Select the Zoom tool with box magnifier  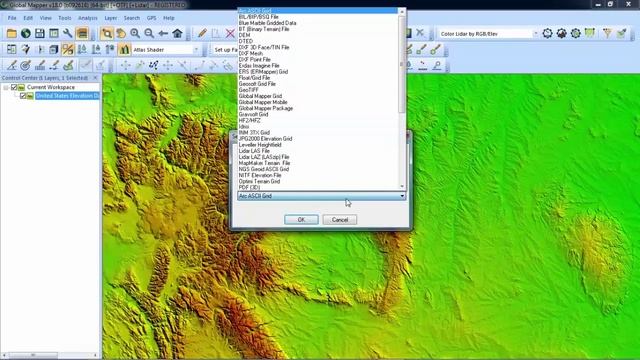tap(107, 33)
